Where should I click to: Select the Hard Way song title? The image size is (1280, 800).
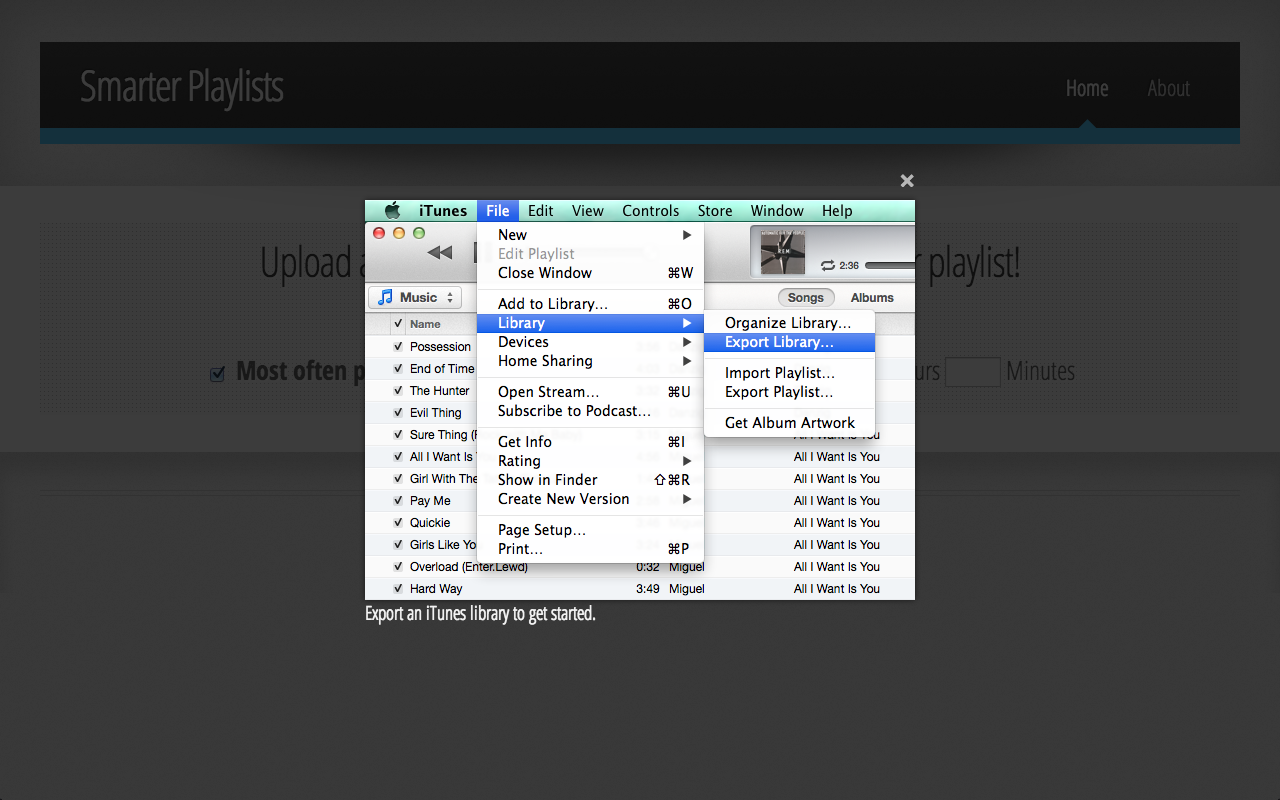pos(436,589)
